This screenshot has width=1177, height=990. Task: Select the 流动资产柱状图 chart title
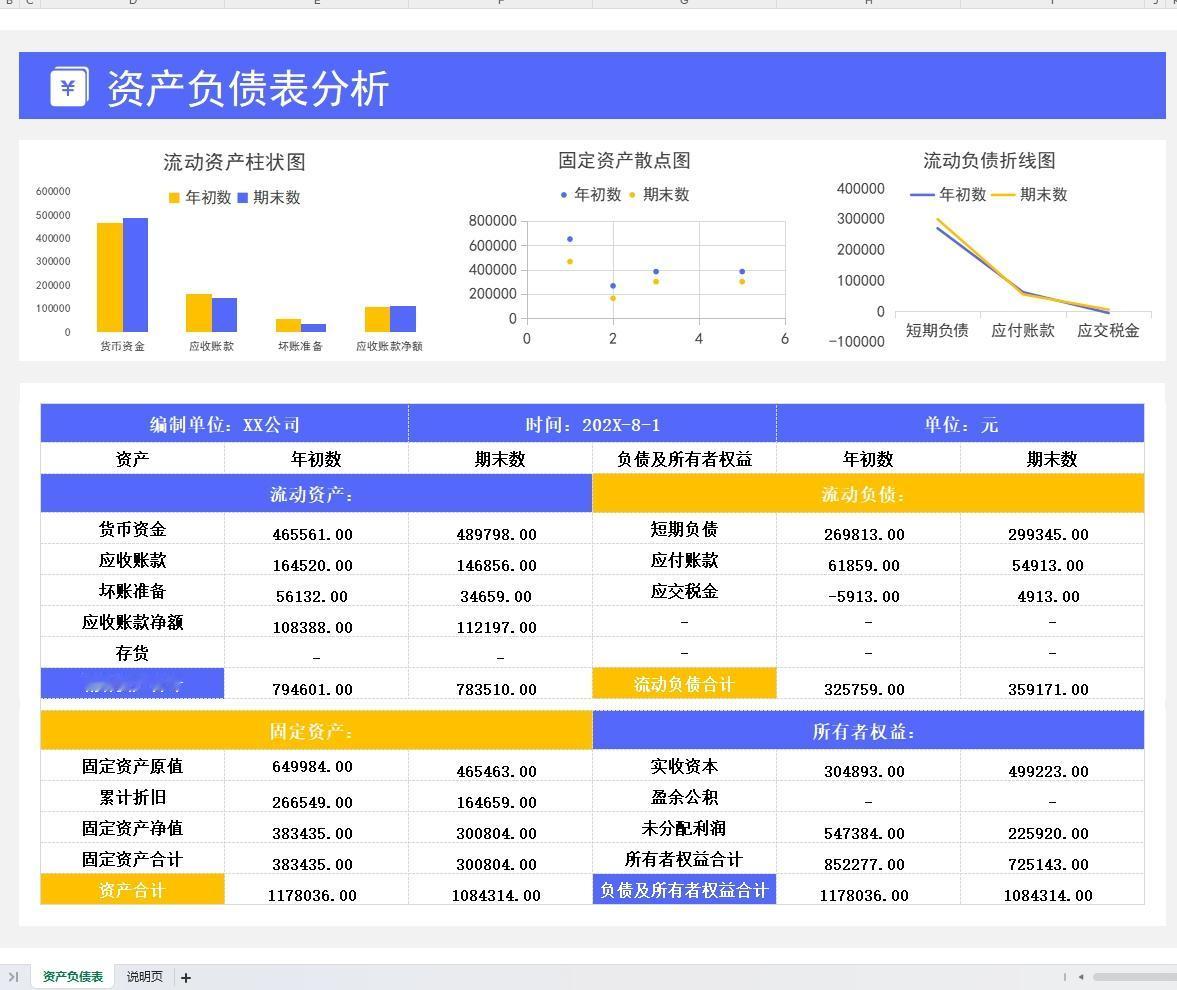[234, 161]
